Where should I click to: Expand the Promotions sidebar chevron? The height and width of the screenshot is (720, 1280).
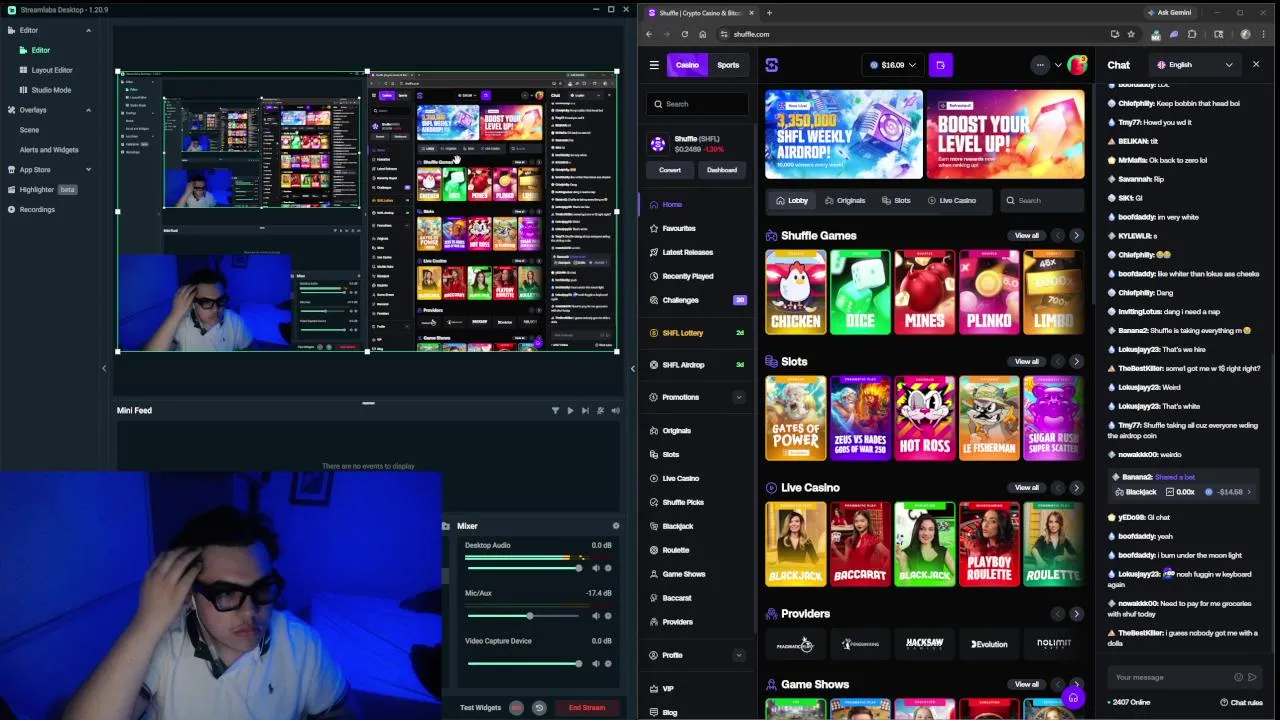[739, 397]
